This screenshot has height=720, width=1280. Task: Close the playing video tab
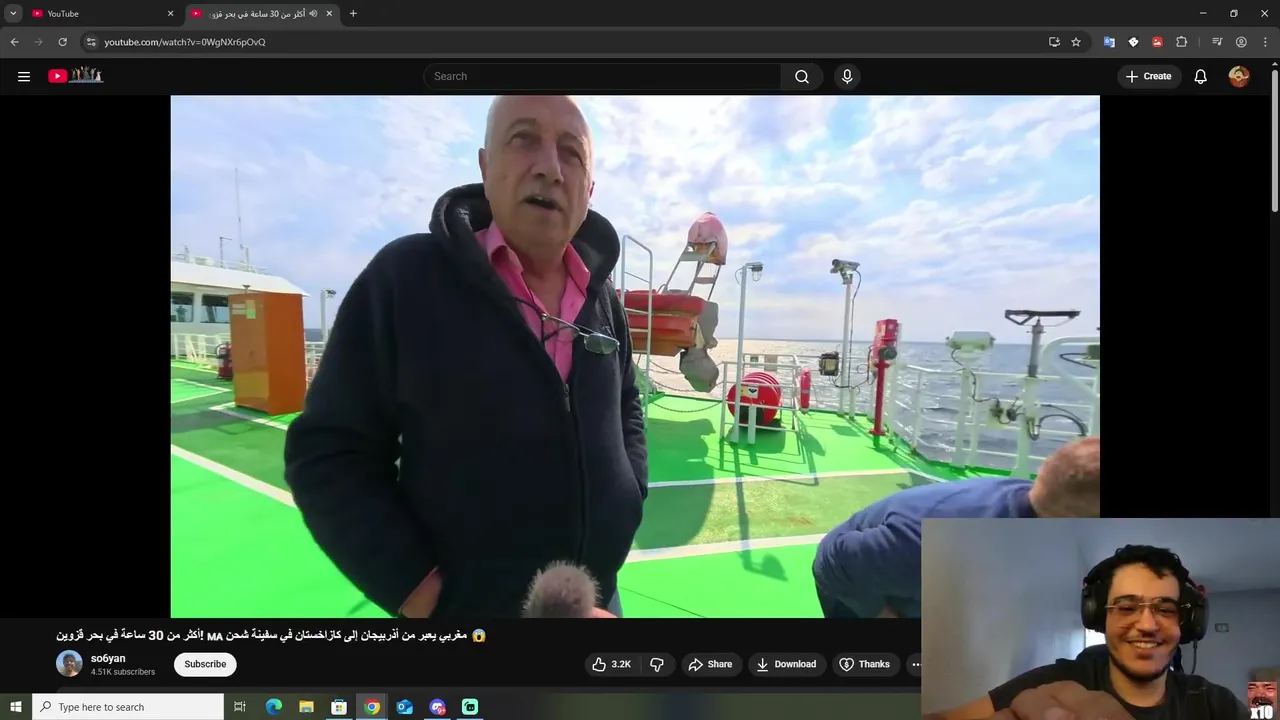click(329, 13)
